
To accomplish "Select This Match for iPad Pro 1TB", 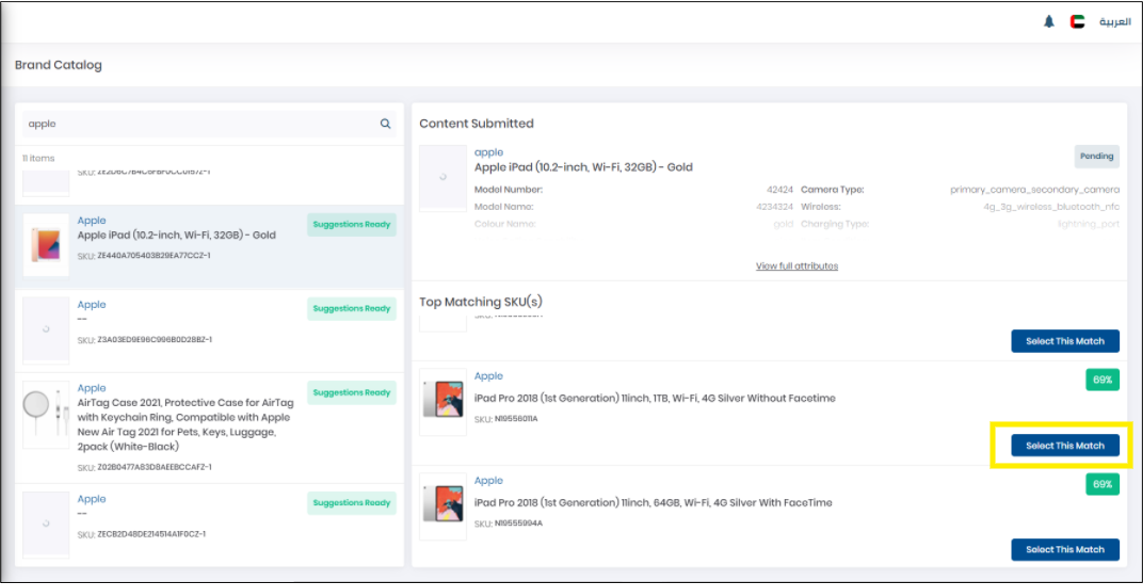I will (x=1065, y=446).
